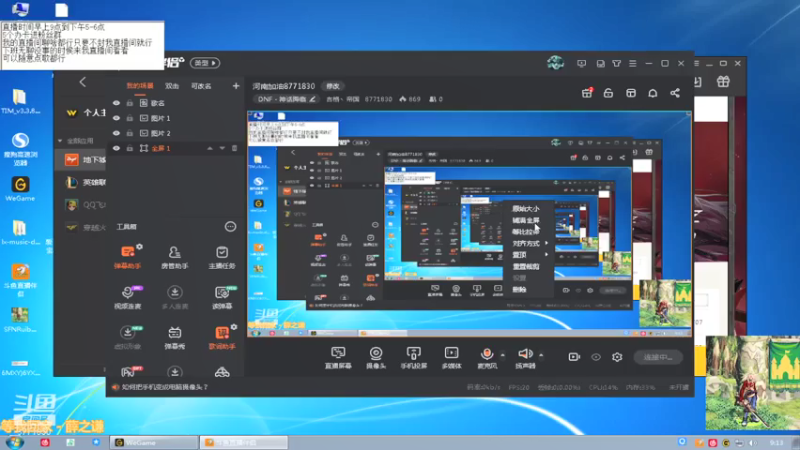
Task: Move 全屏 1 layer down
Action: tap(222, 148)
